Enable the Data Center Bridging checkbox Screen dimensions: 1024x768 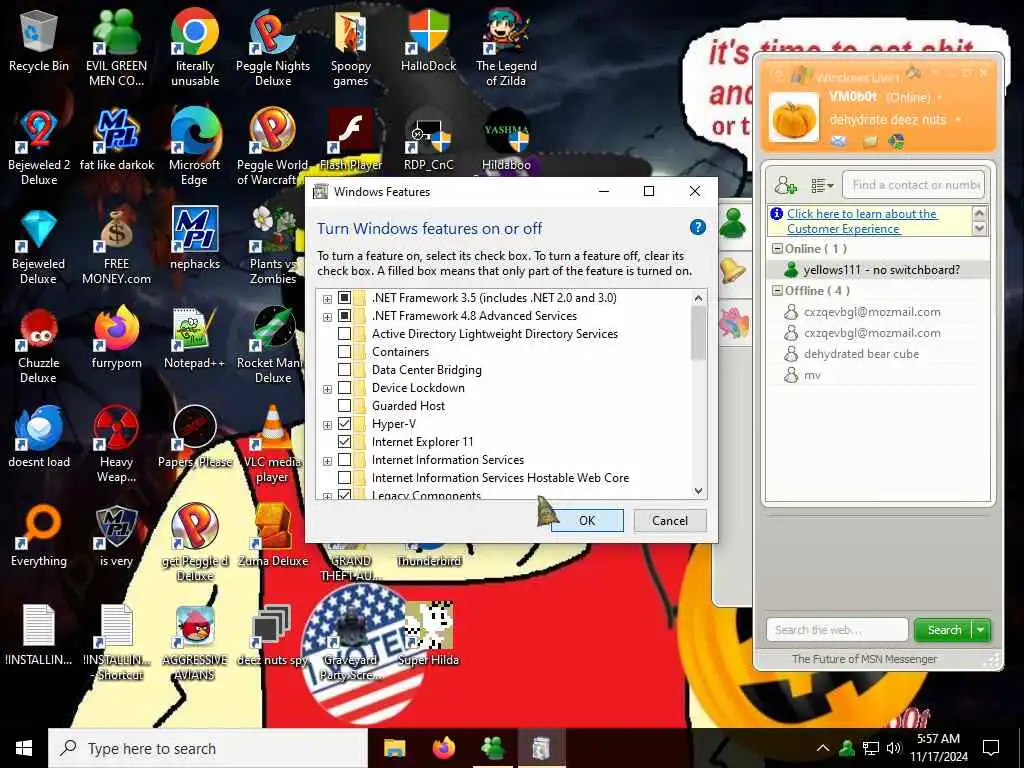tap(344, 370)
